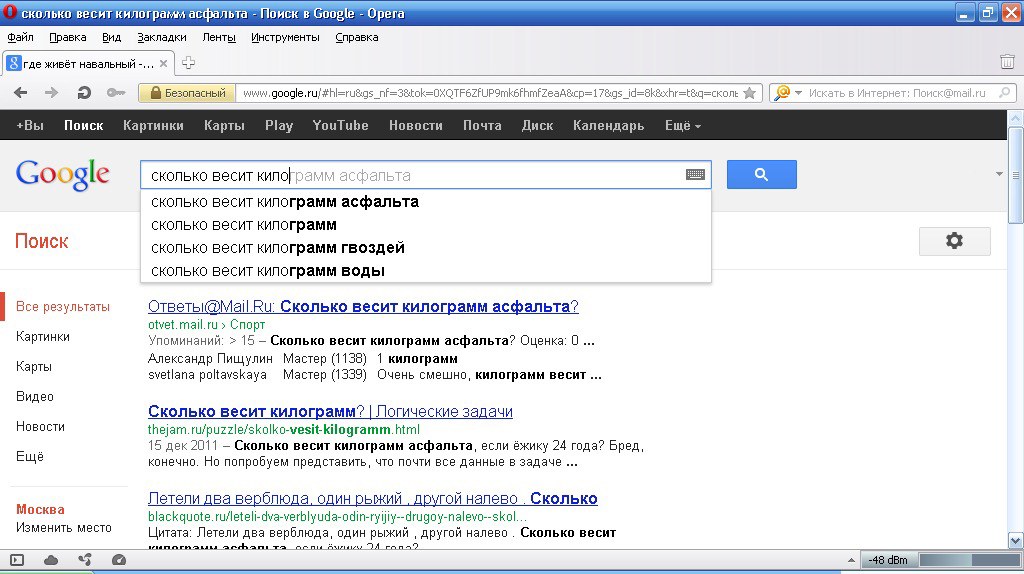Open the Закладки menu
The width and height of the screenshot is (1024, 574).
coord(161,37)
